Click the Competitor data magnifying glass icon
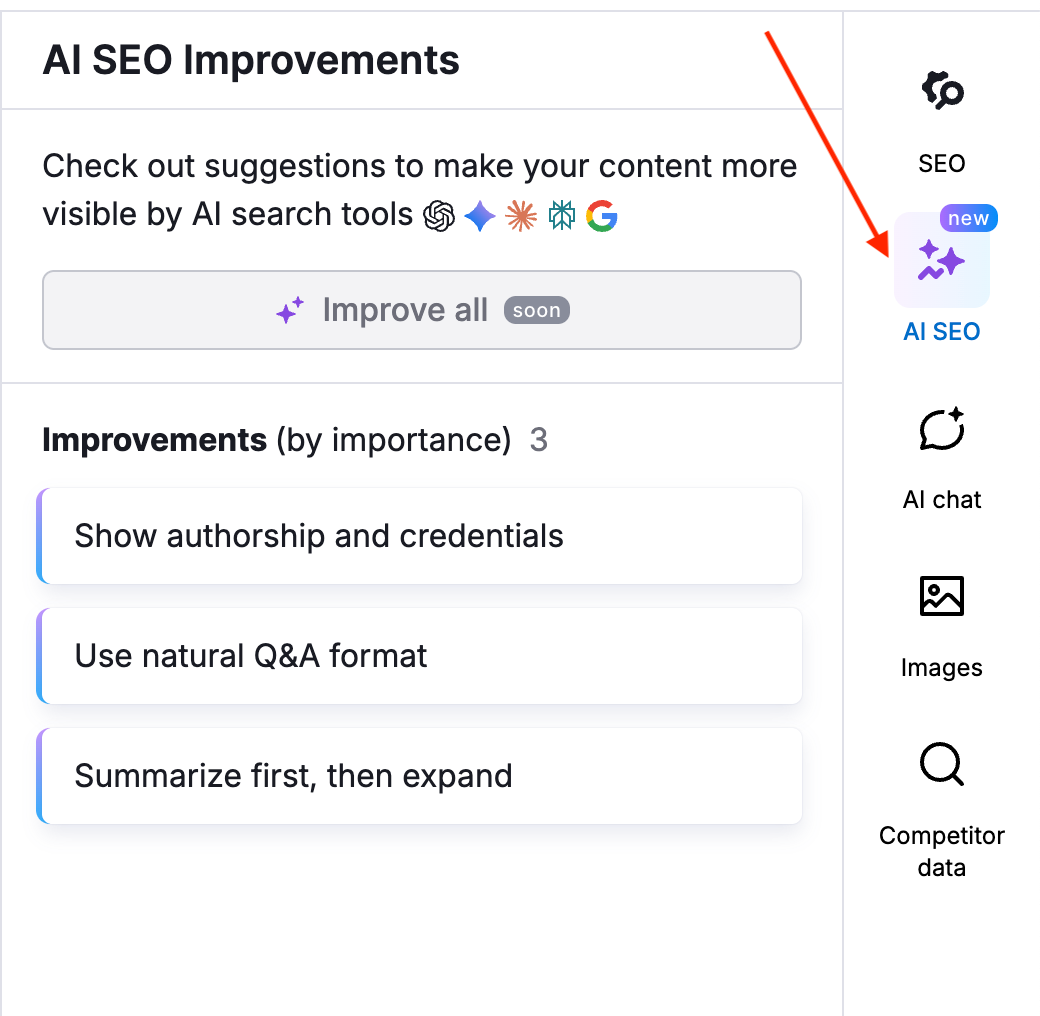This screenshot has height=1016, width=1040. tap(941, 765)
